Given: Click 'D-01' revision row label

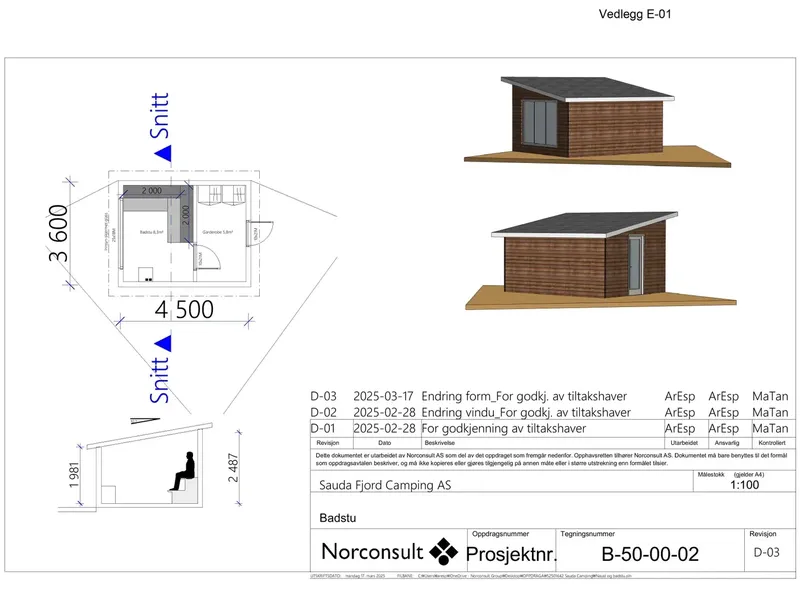Looking at the screenshot, I should [x=323, y=429].
